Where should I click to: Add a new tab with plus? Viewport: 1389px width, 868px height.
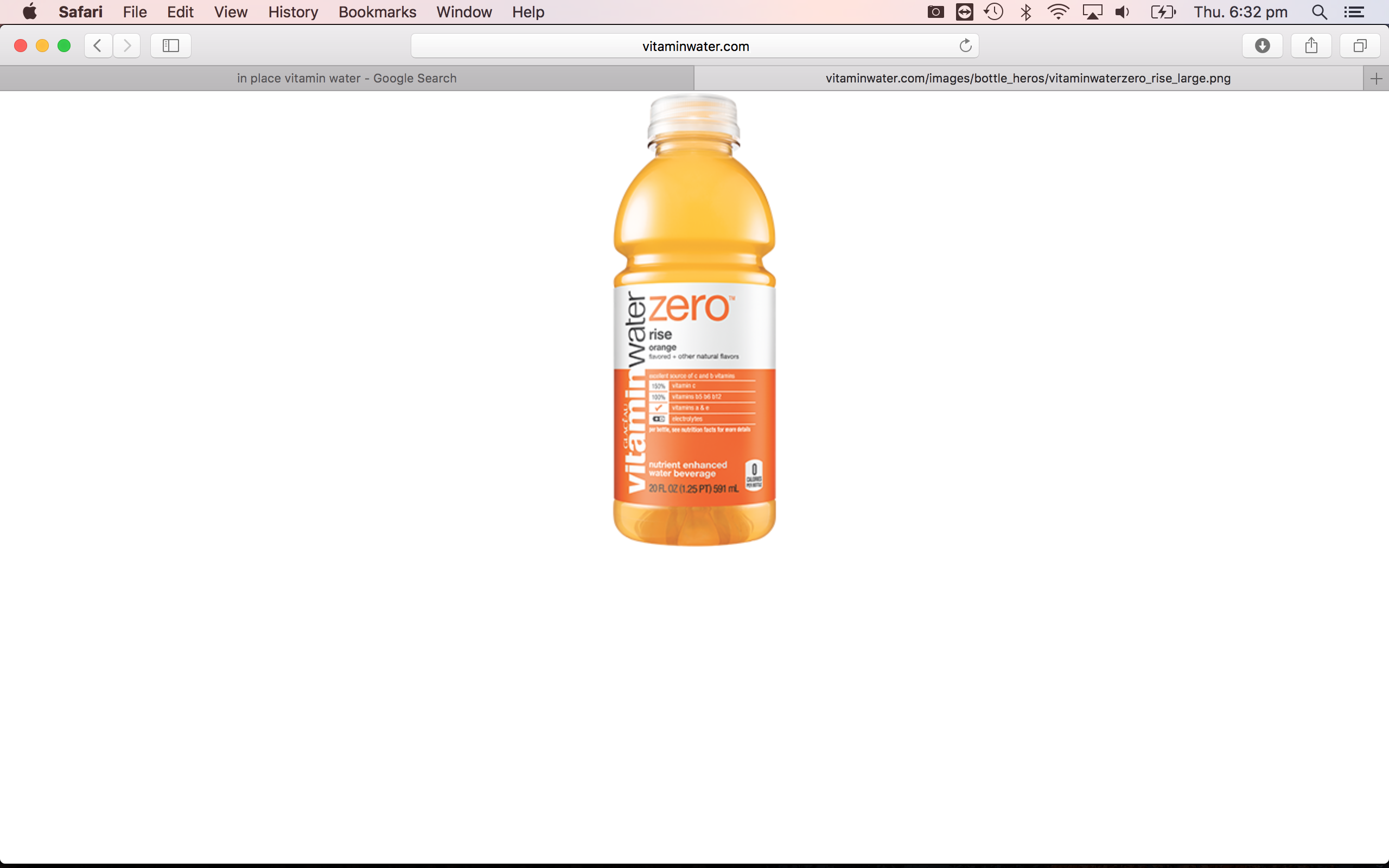(x=1376, y=79)
